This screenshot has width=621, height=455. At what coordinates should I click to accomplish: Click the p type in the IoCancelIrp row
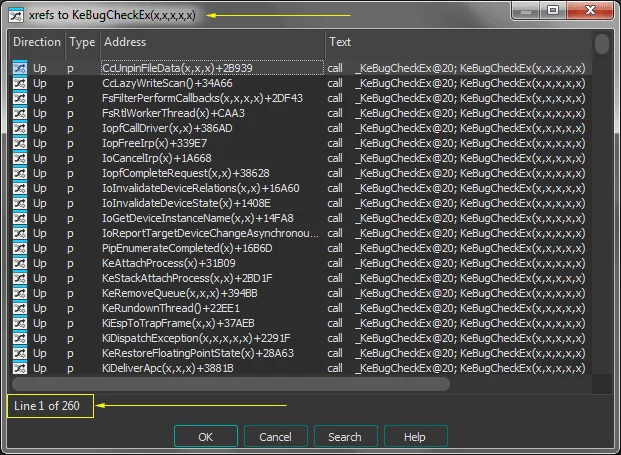(70, 158)
